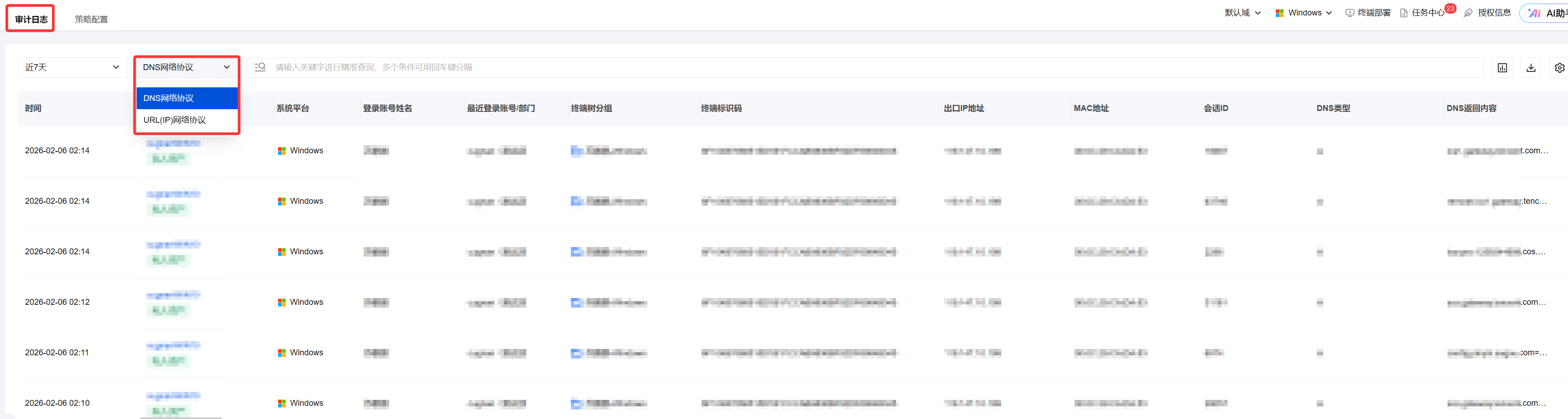
Task: Click the 会话ID column header
Action: [1216, 108]
